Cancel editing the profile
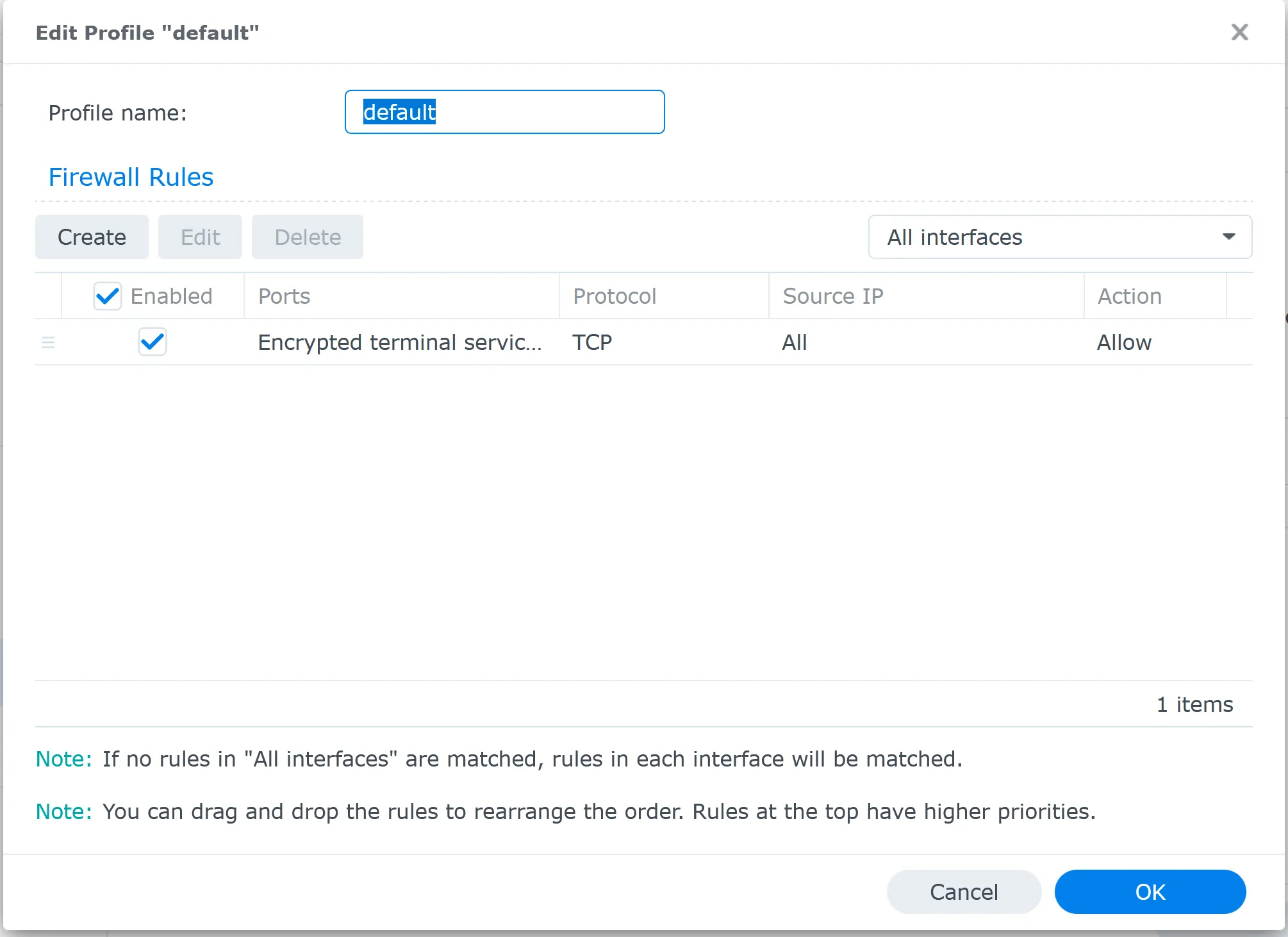 click(964, 891)
